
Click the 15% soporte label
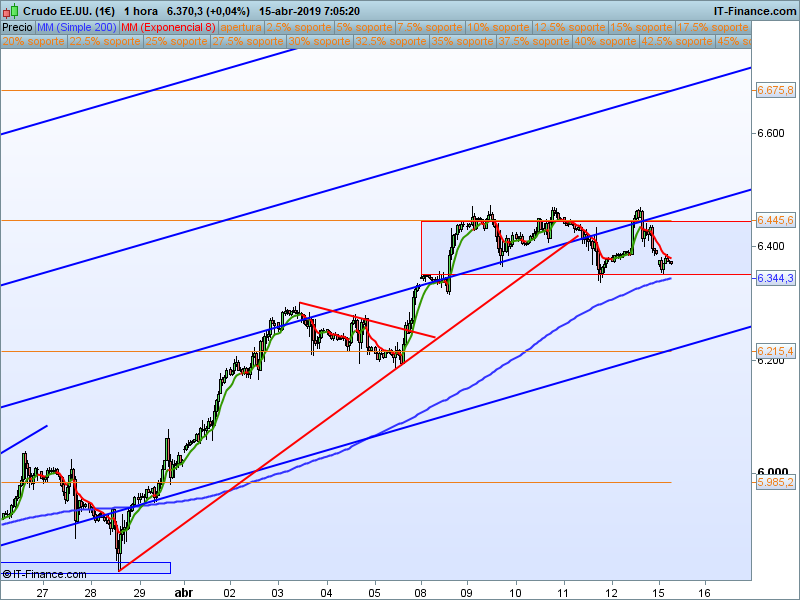[x=641, y=28]
